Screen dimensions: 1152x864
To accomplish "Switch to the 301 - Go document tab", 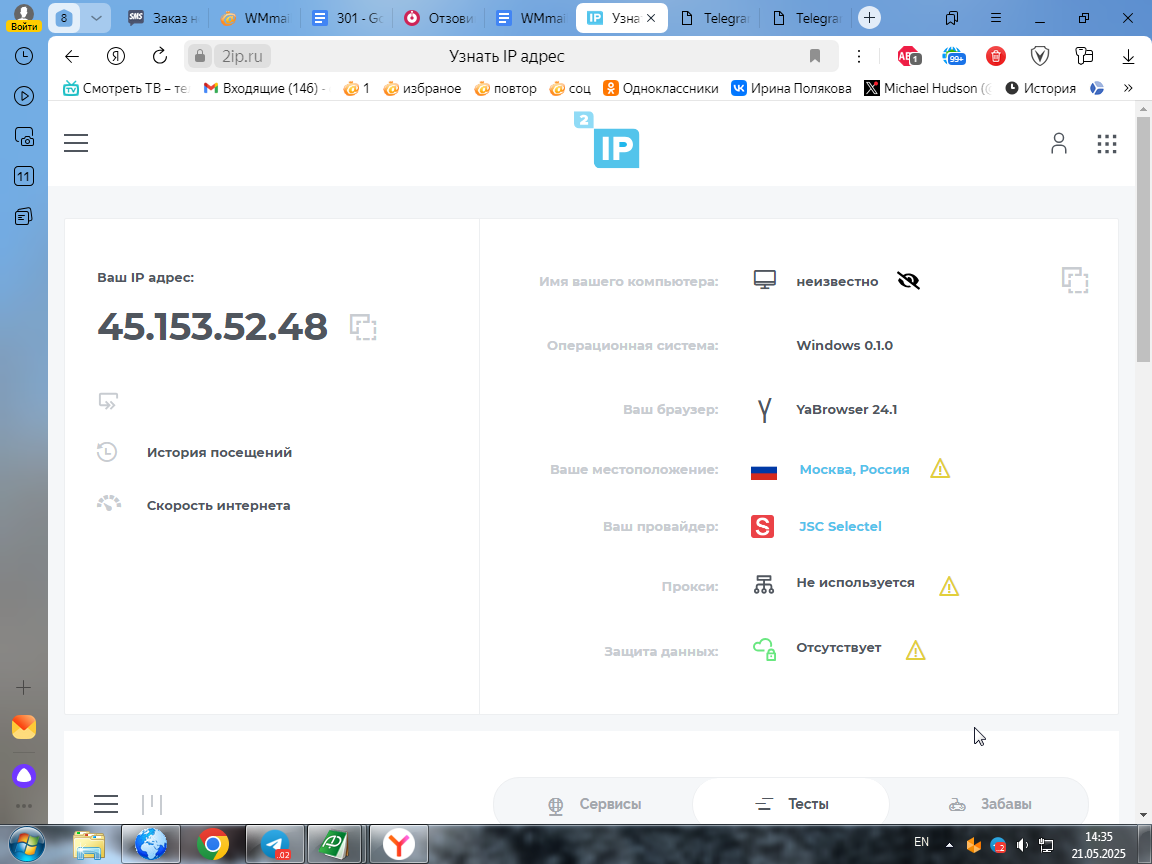I will coord(346,18).
